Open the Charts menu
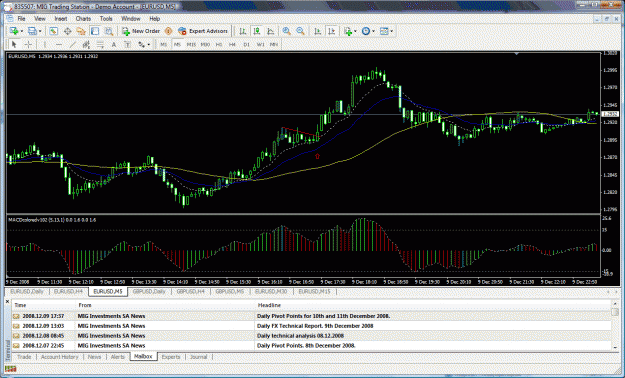This screenshot has width=625, height=378. pyautogui.click(x=83, y=19)
